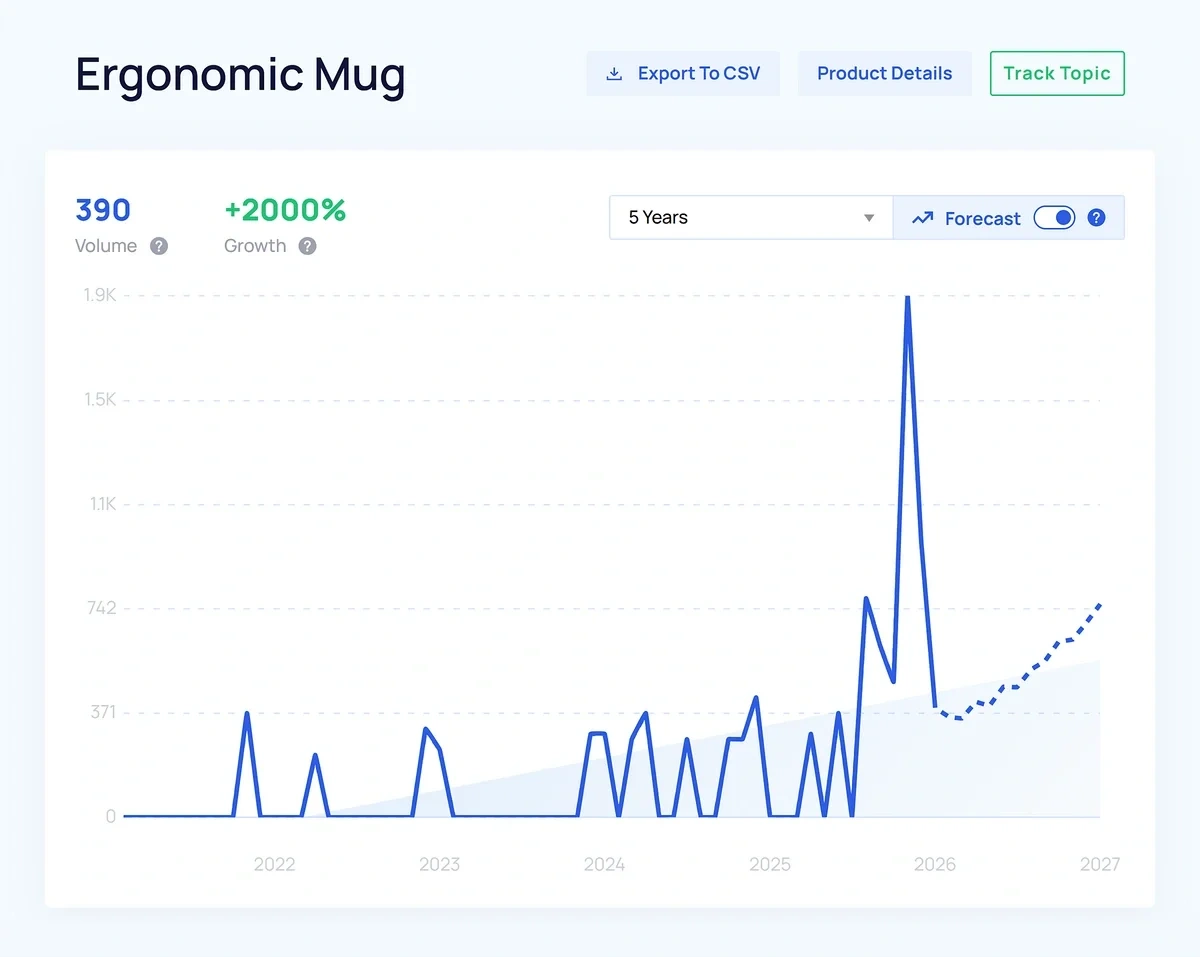Open Product Details
The height and width of the screenshot is (957, 1200).
(x=884, y=74)
